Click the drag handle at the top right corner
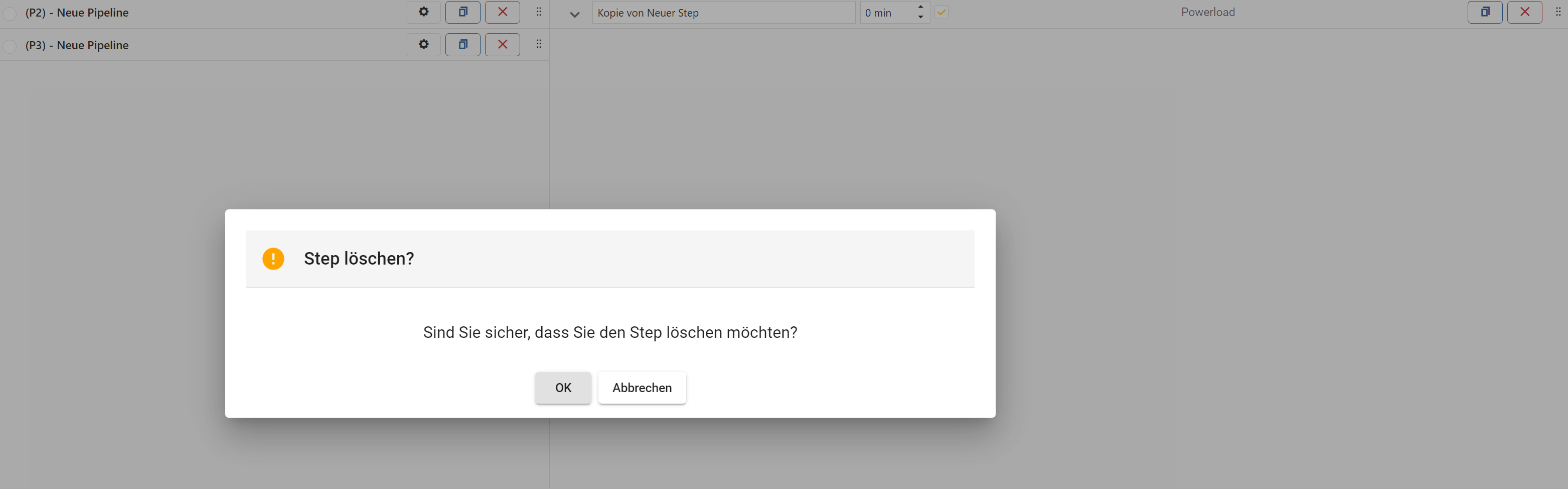The width and height of the screenshot is (1568, 489). (1559, 12)
